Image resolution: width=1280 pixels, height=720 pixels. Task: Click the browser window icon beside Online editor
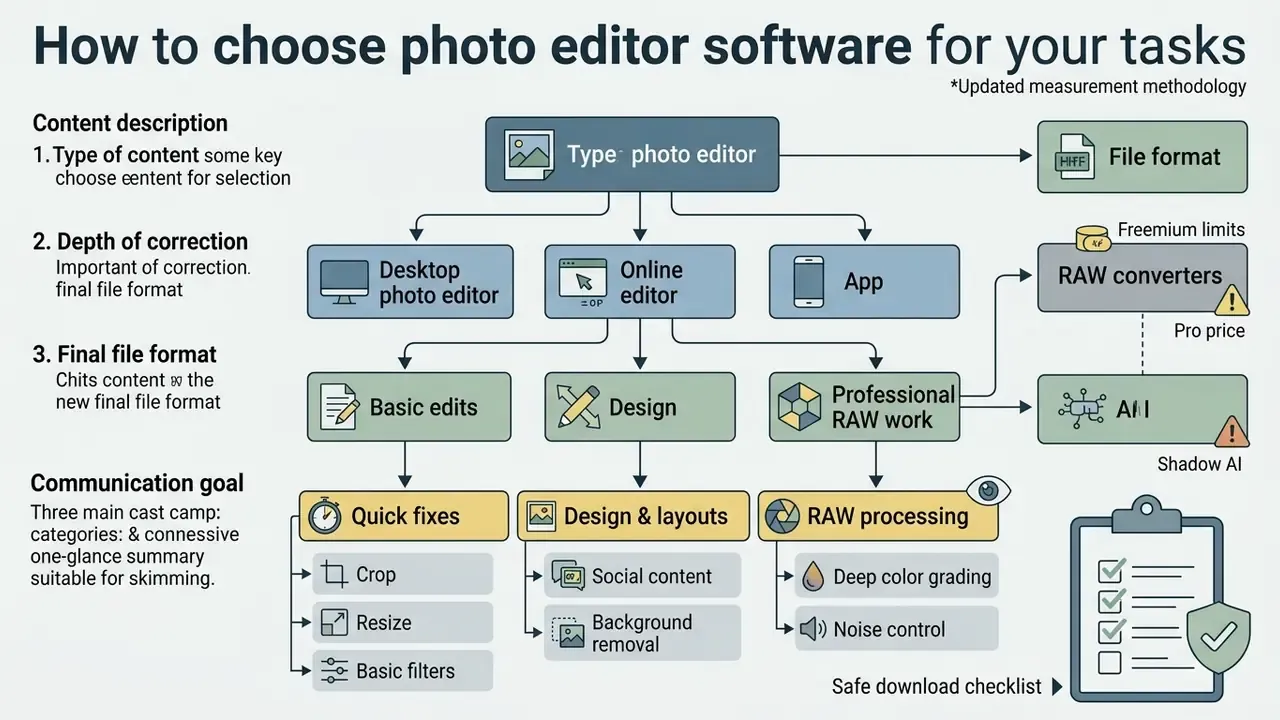(581, 281)
